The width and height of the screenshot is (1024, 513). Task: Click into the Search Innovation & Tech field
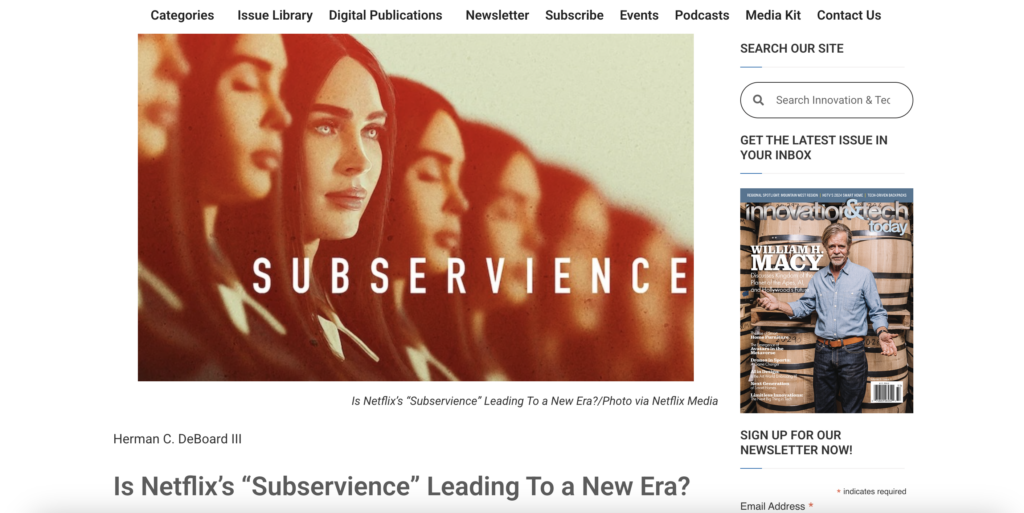tap(833, 101)
